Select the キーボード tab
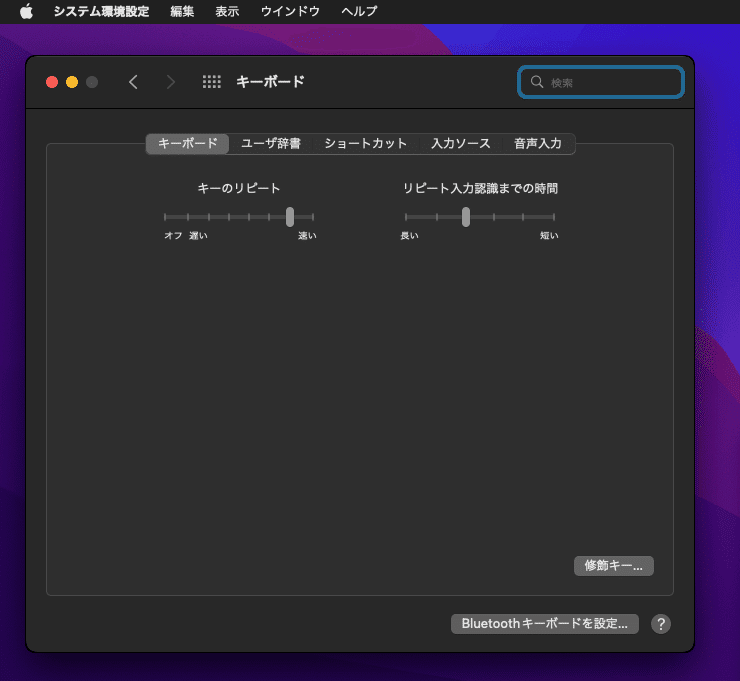Screen dimensions: 740x681 187,143
